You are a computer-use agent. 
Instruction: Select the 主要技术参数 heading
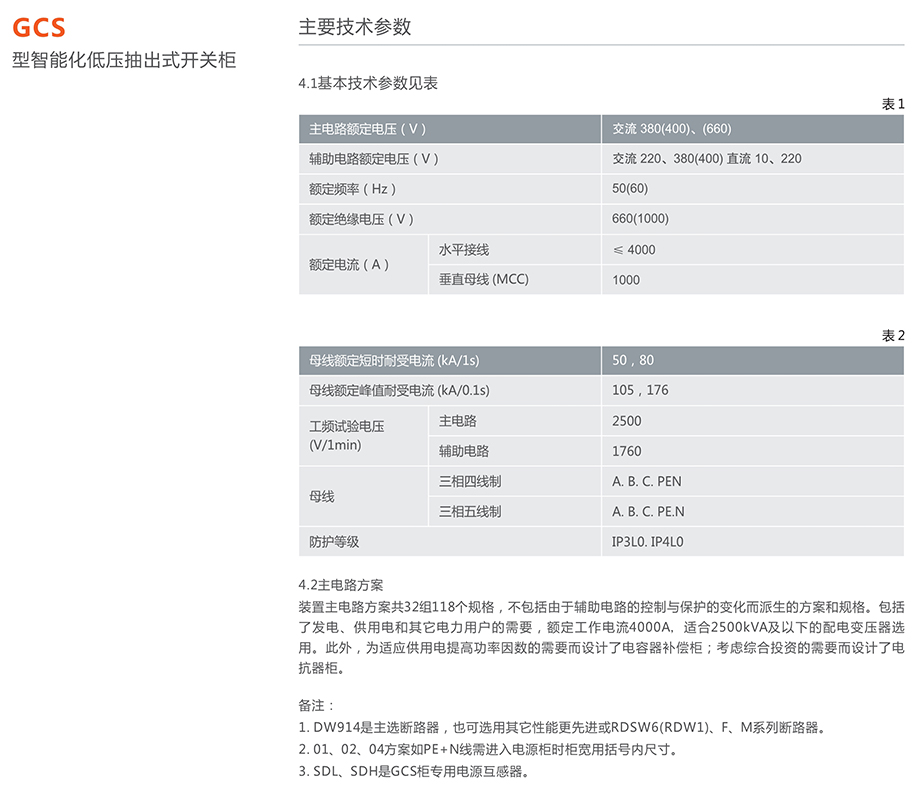tap(355, 27)
